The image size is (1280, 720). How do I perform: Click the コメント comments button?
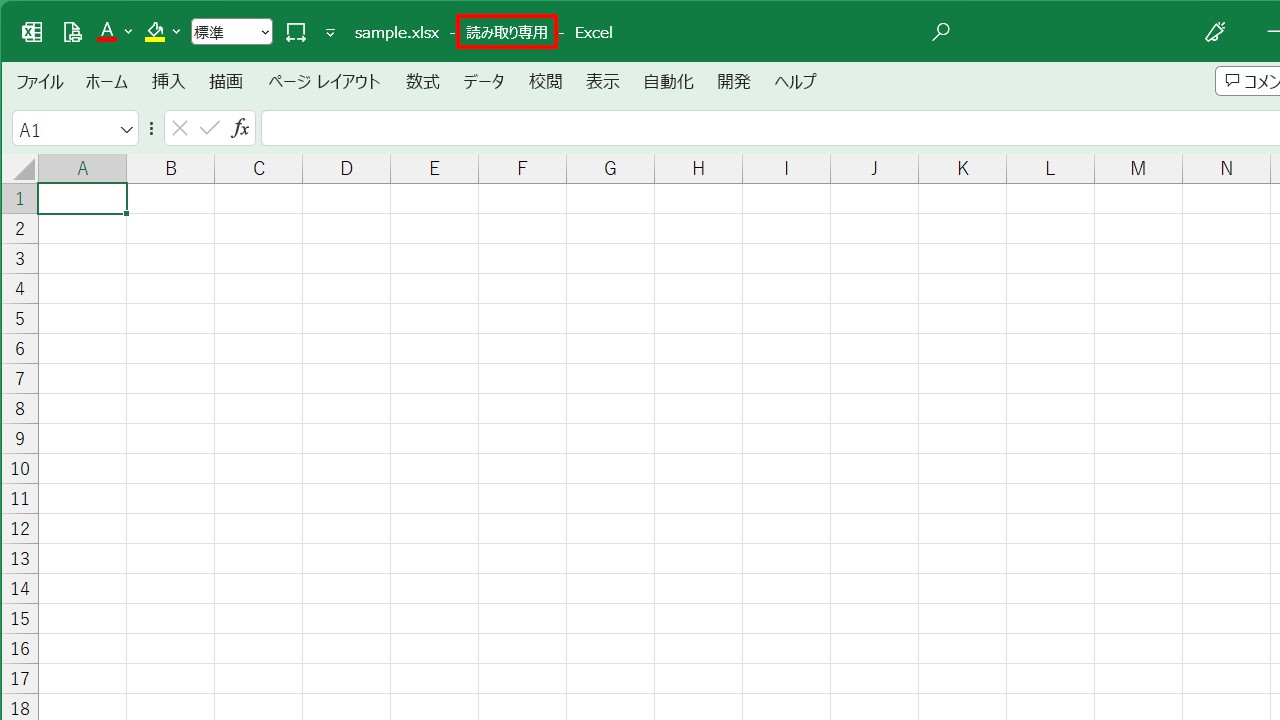[1253, 81]
